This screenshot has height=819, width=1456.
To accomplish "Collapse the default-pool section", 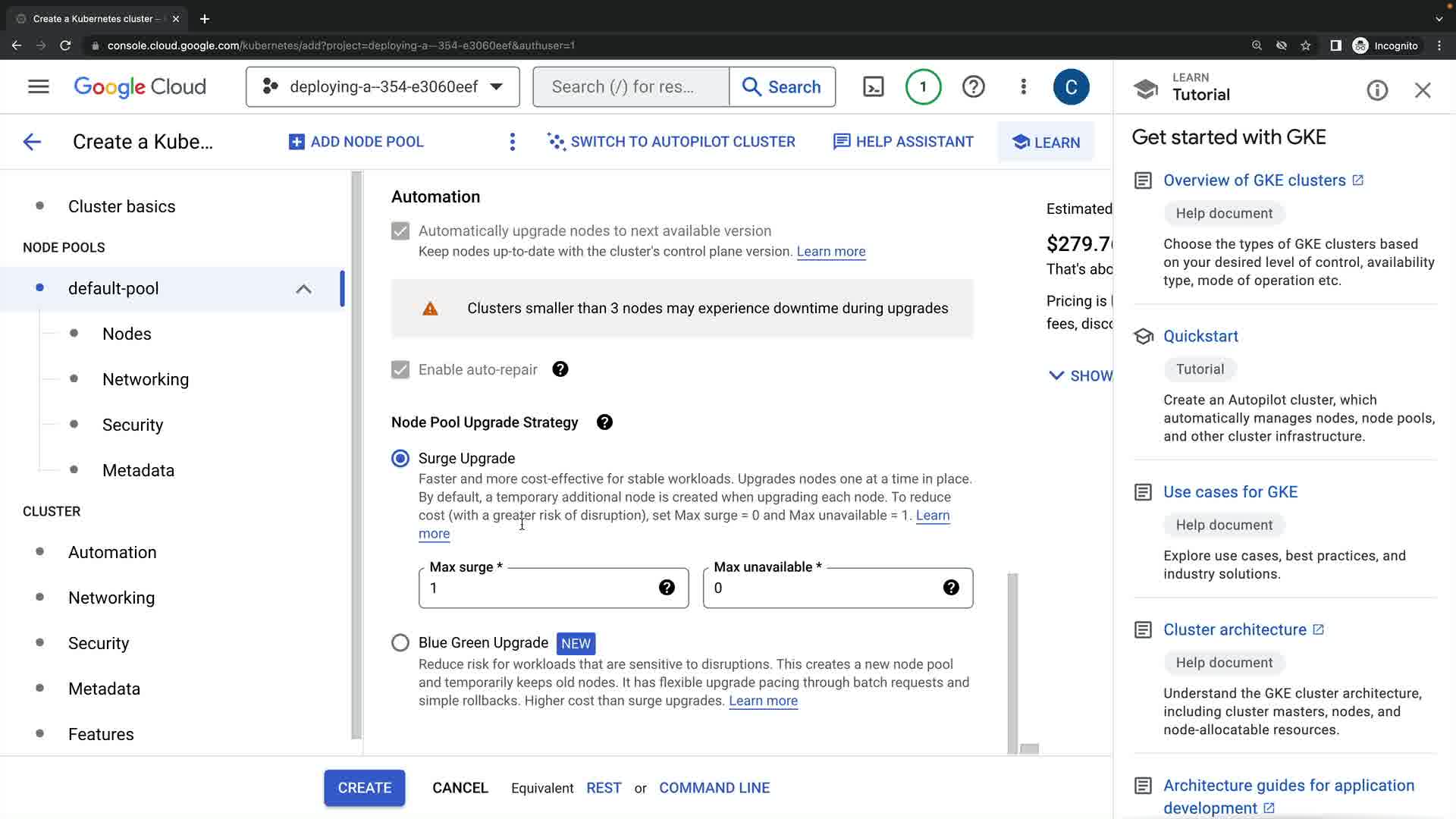I will 303,289.
